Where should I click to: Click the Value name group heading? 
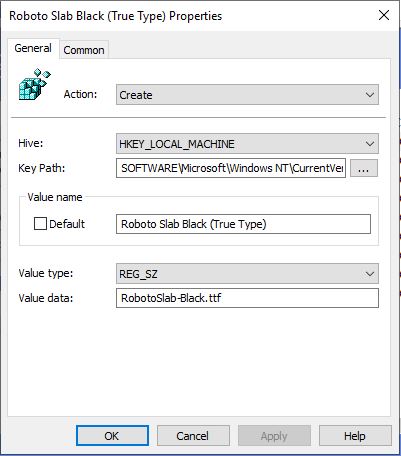(x=55, y=197)
